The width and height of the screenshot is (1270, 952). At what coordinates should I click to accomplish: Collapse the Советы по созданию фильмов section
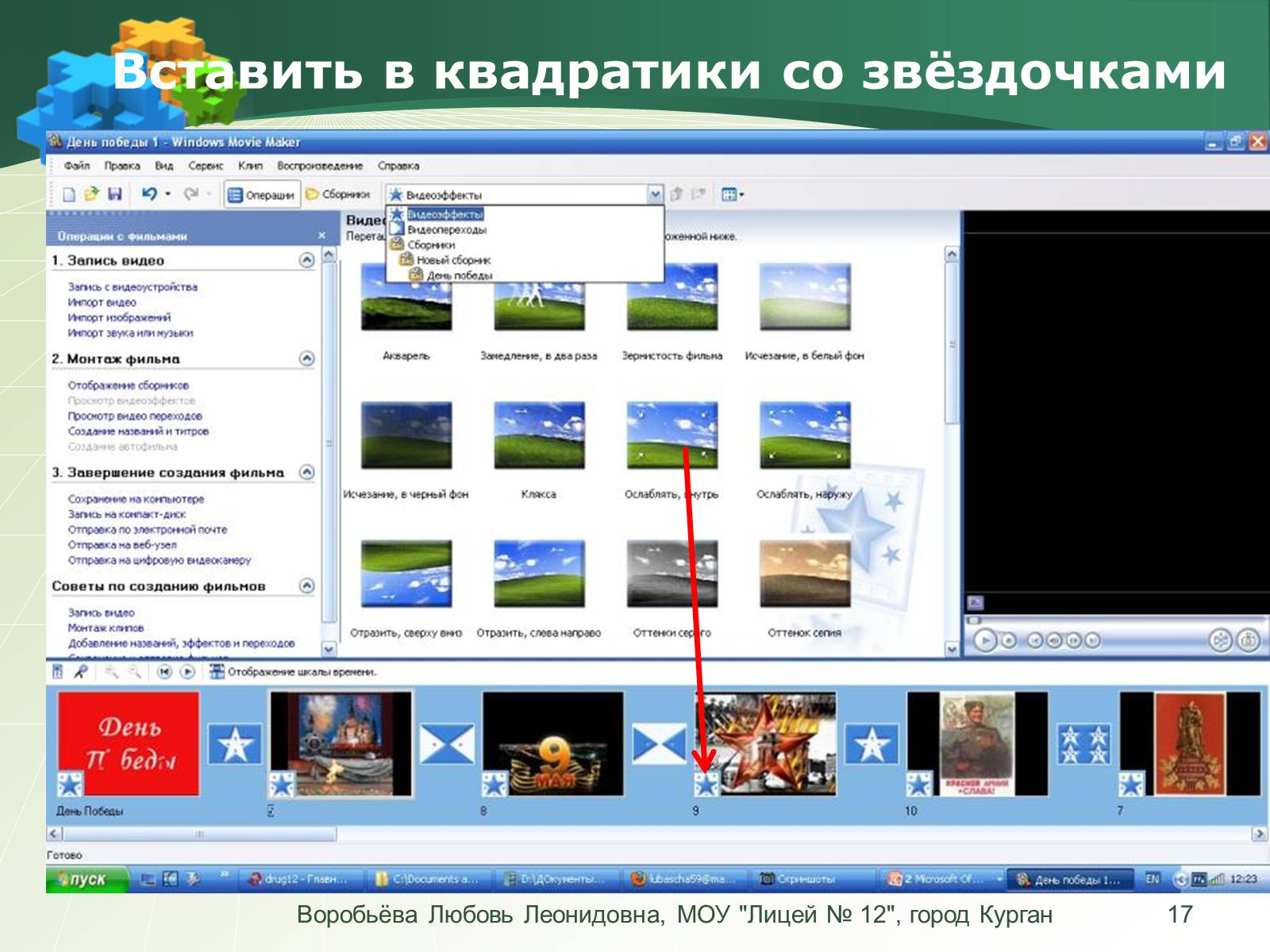pos(306,585)
